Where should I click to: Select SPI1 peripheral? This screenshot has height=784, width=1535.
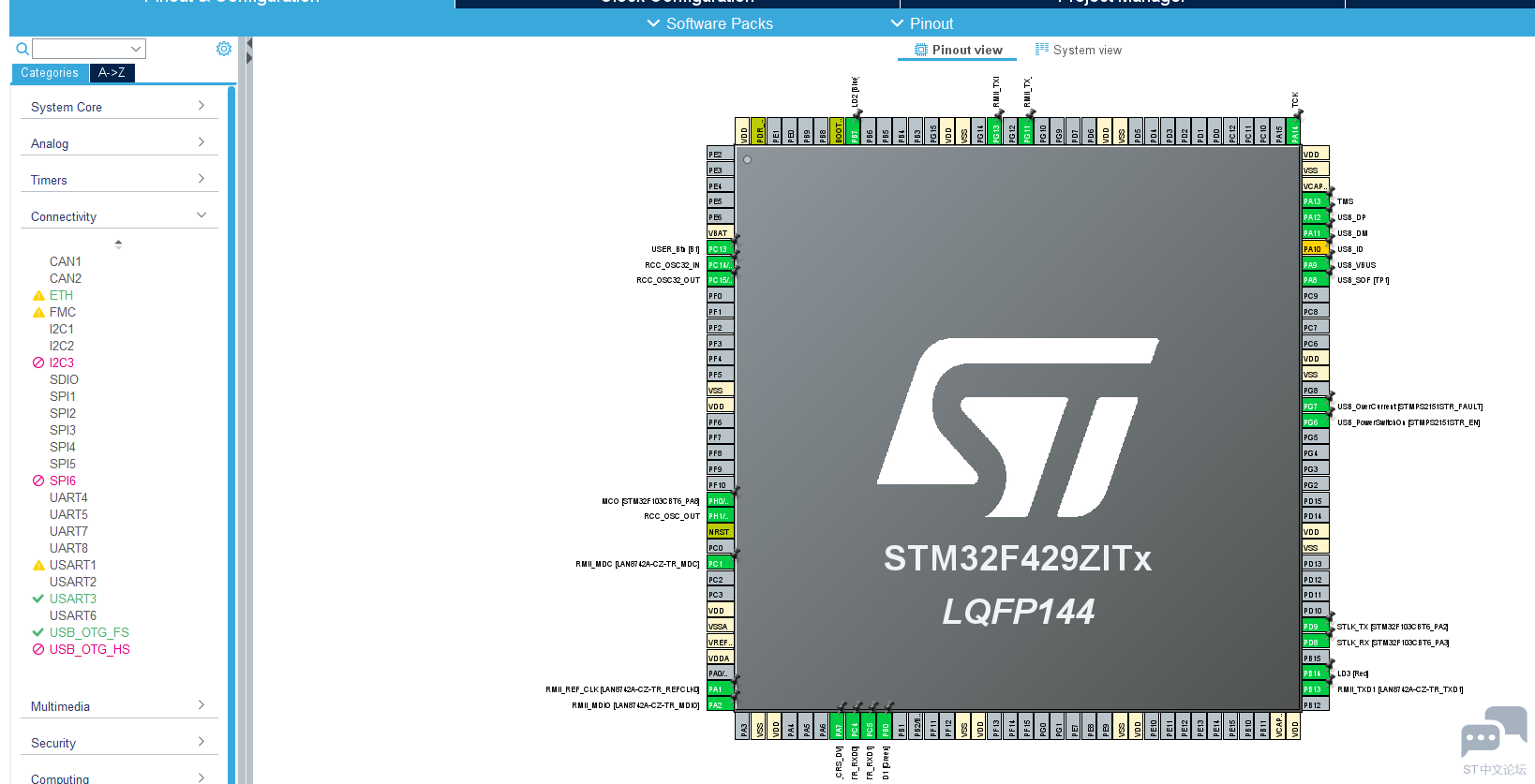pyautogui.click(x=63, y=396)
